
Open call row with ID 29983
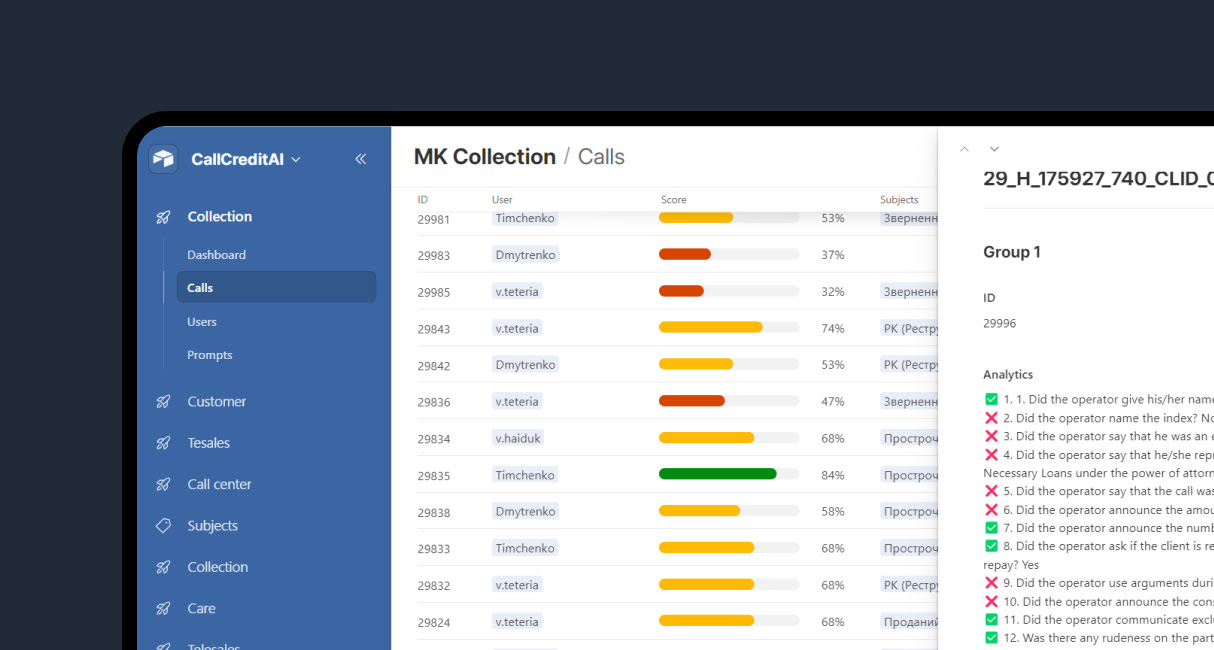[664, 255]
